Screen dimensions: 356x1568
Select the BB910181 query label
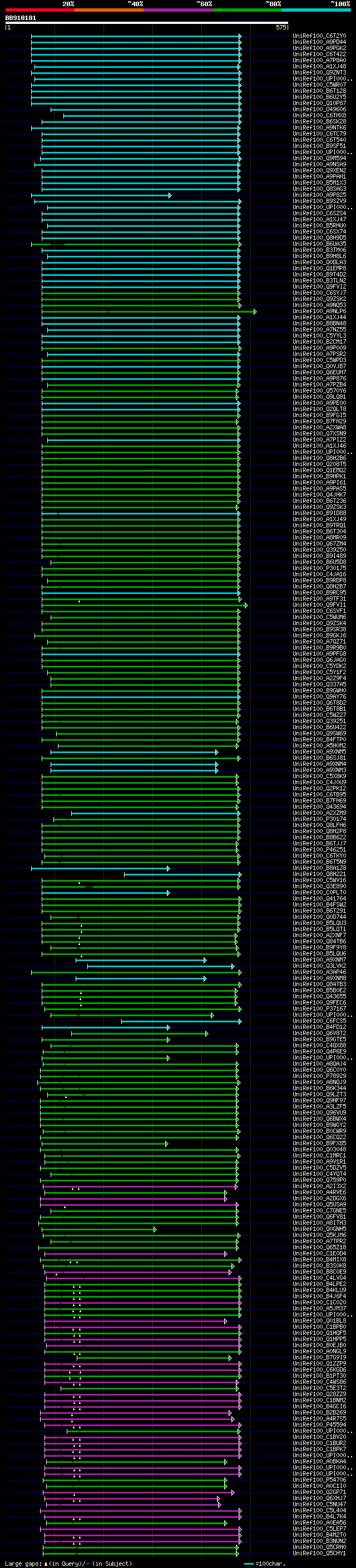21,18
